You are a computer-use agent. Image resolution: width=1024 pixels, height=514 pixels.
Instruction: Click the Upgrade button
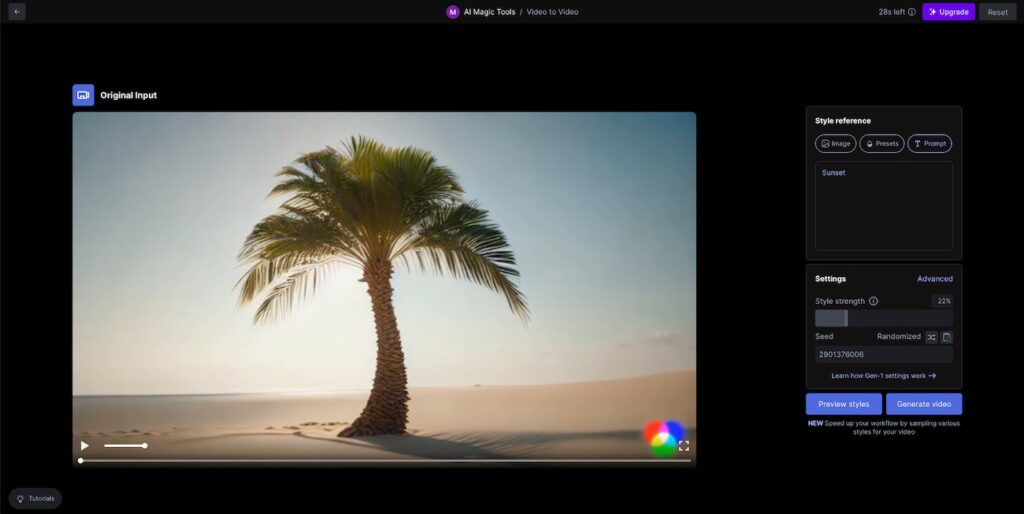pos(948,12)
